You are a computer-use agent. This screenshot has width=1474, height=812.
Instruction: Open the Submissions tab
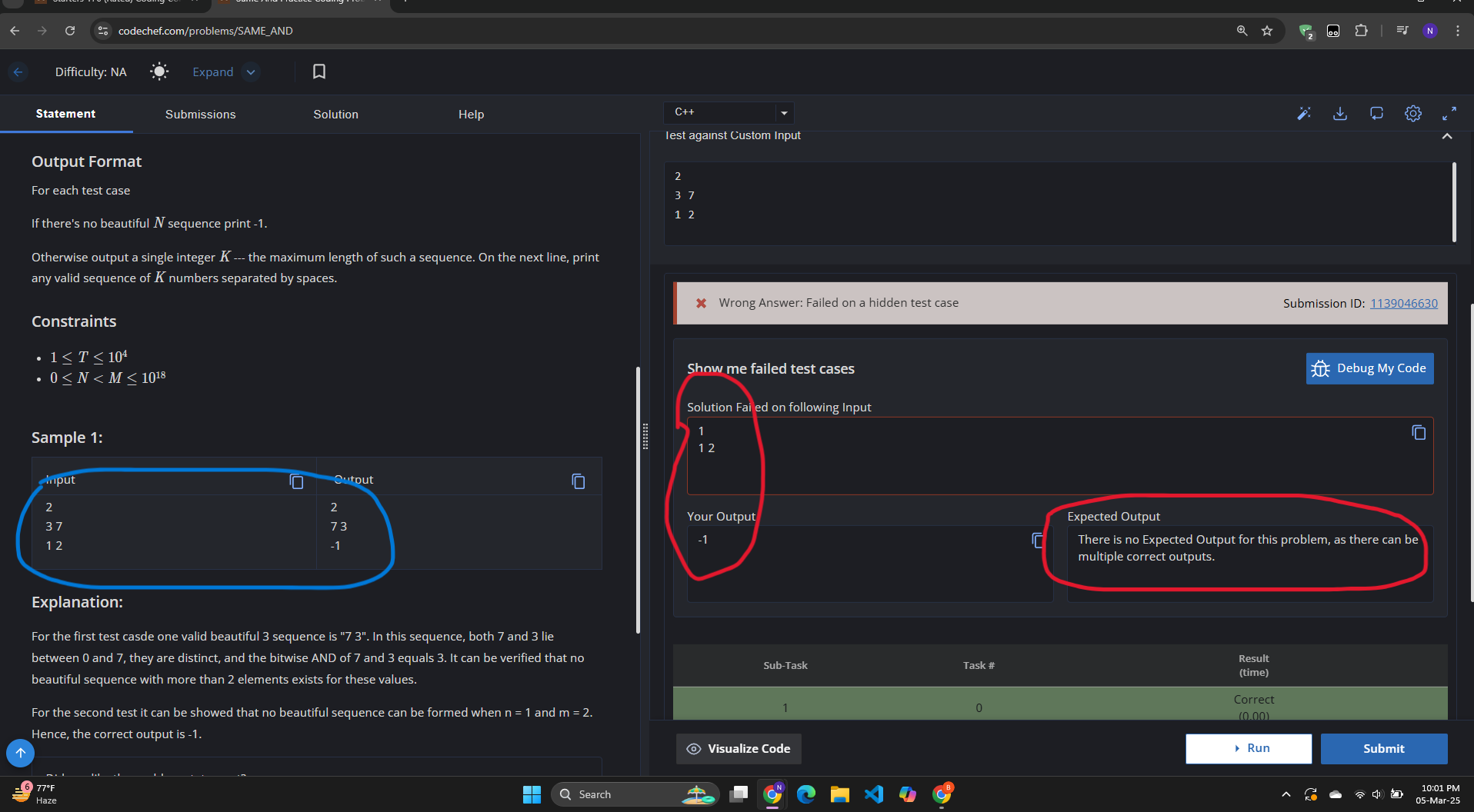point(200,114)
